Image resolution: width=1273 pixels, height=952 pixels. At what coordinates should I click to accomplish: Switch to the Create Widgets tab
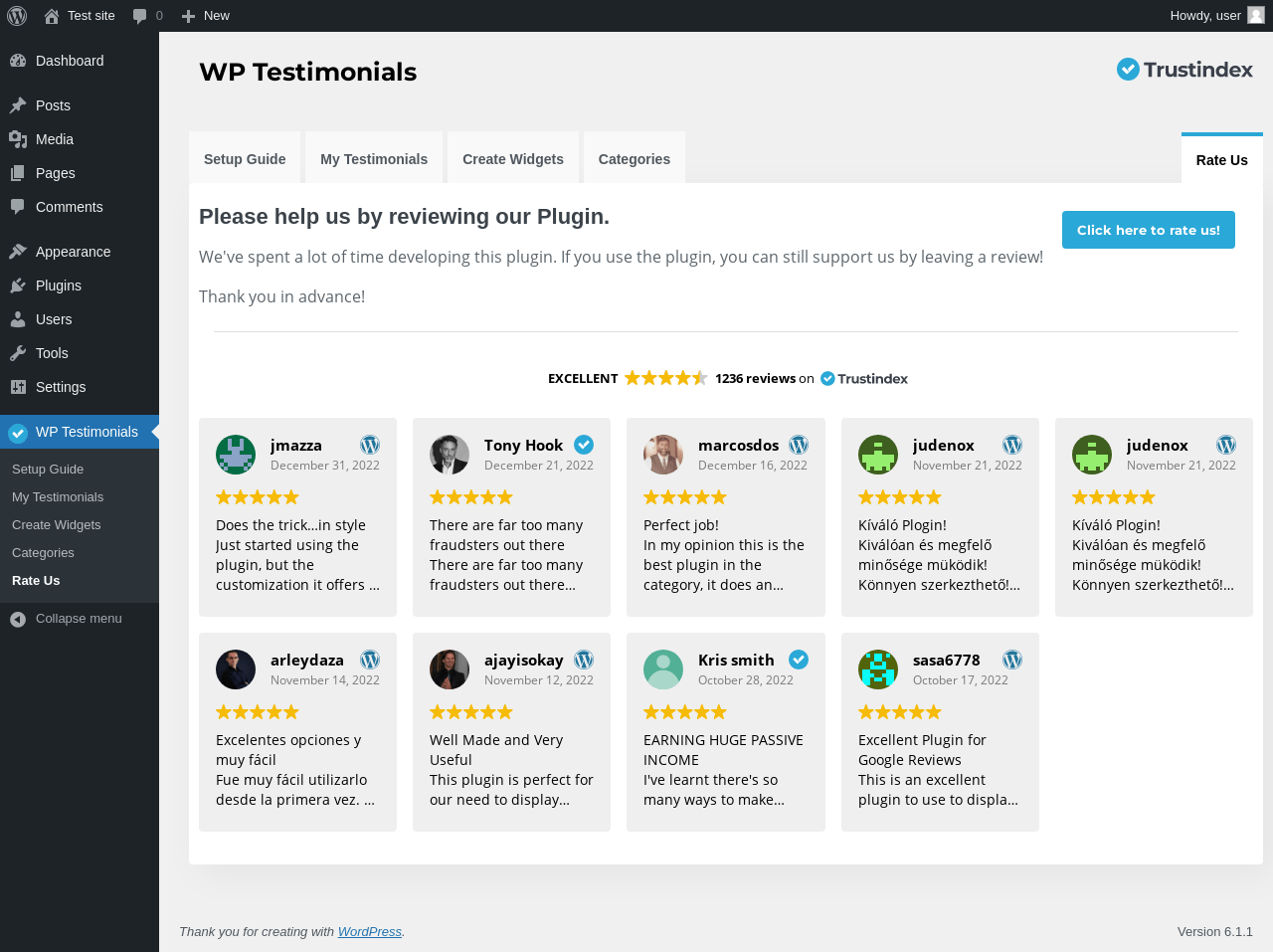[513, 159]
